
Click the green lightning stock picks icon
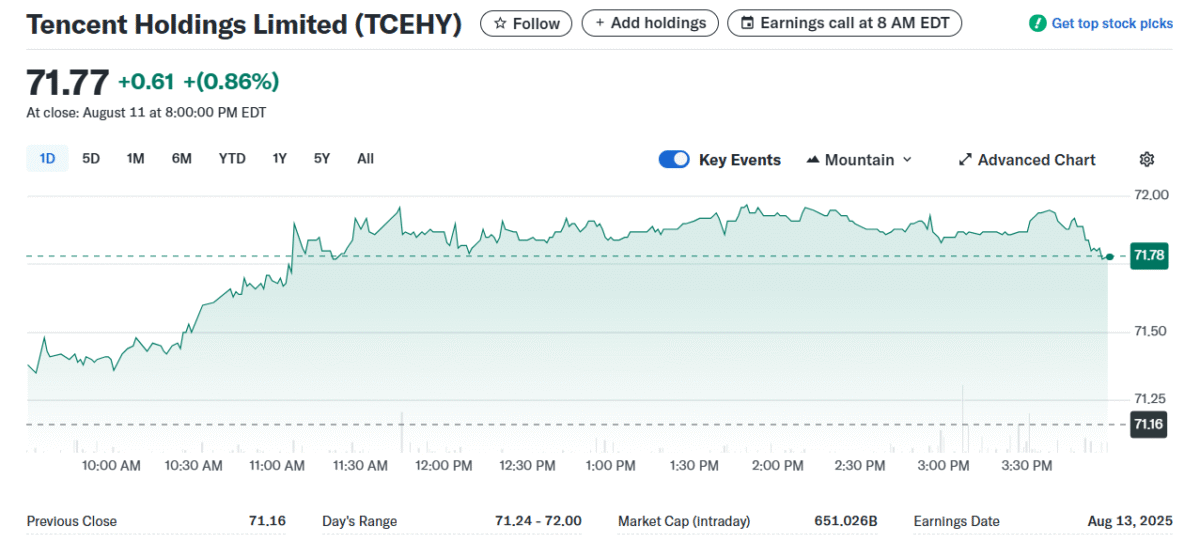click(x=1038, y=23)
